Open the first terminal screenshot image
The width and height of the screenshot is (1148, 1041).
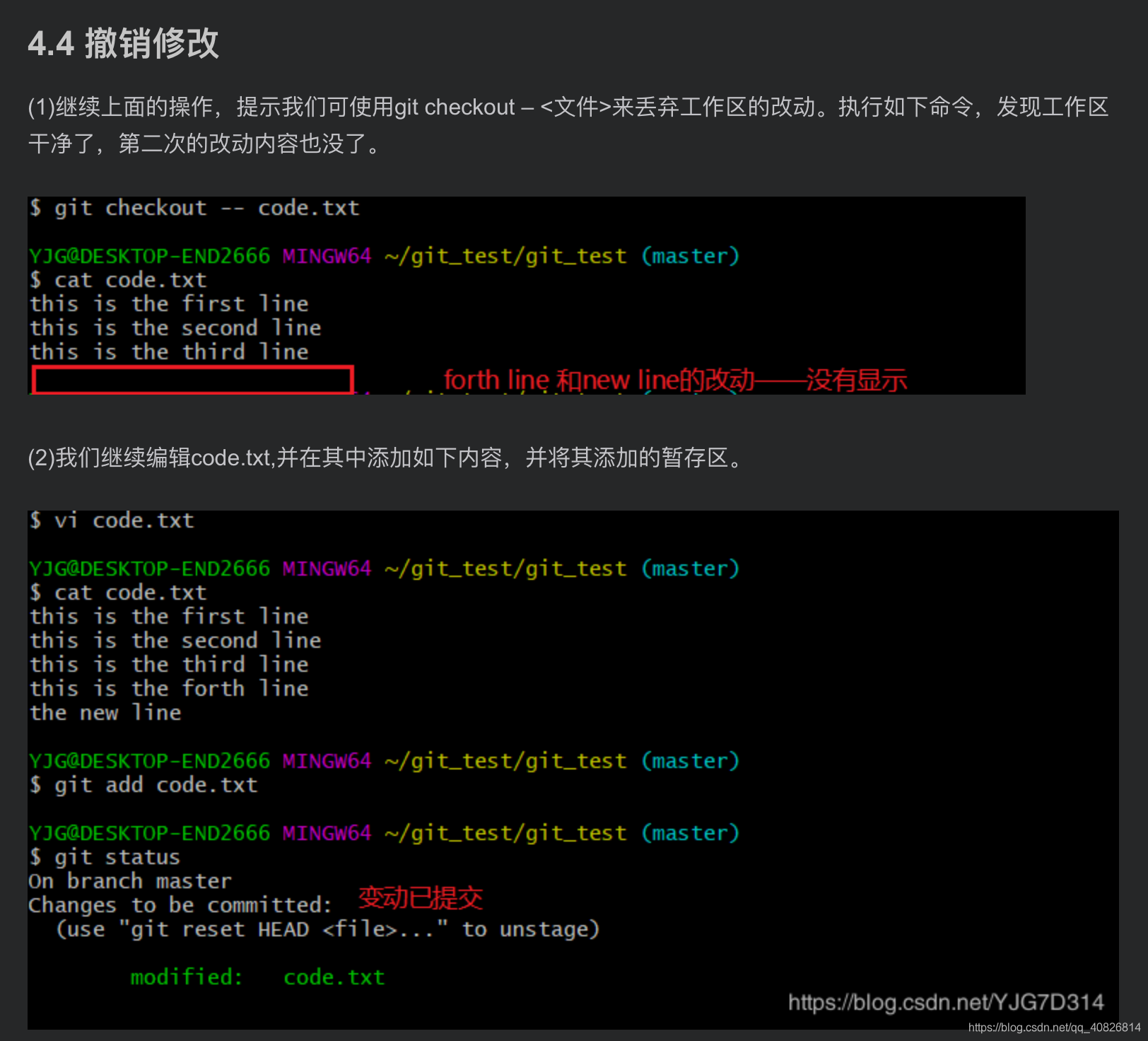[527, 296]
